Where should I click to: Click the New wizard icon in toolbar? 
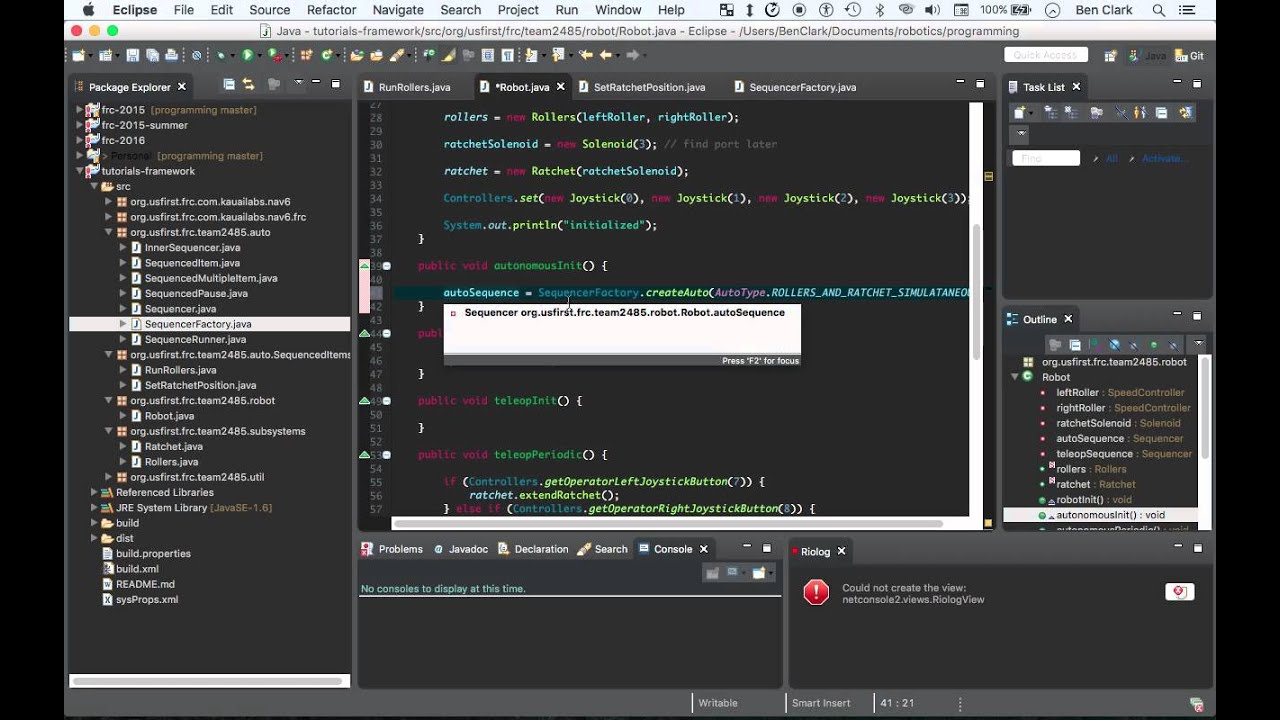click(x=78, y=56)
